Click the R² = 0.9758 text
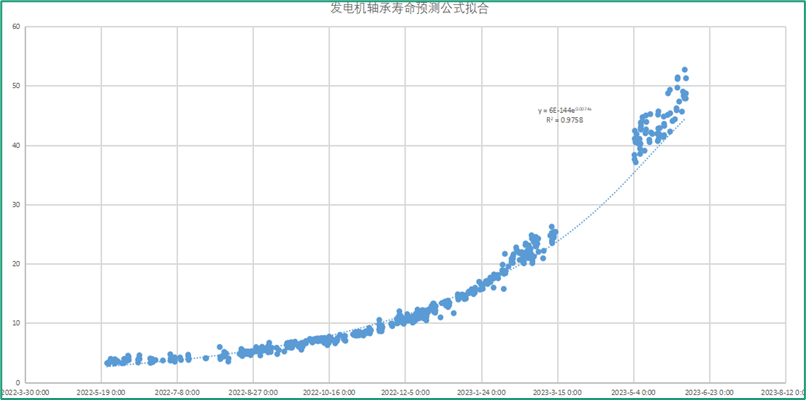806x400 pixels. point(564,120)
